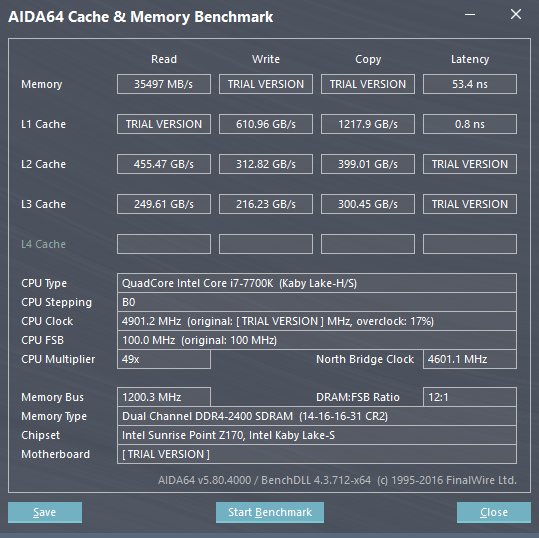Minimize the AIDA64 benchmark window
539x538 pixels.
click(x=470, y=15)
